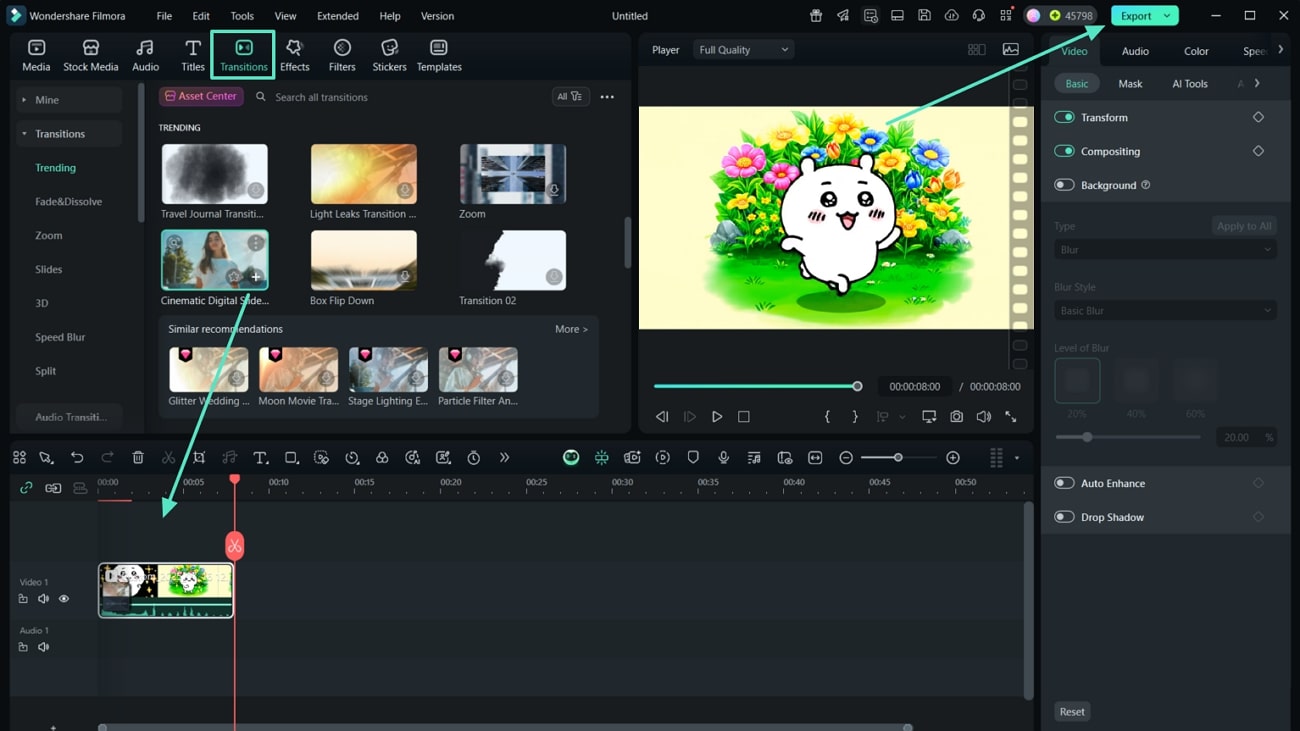
Task: Click the More link in recommendations
Action: click(x=571, y=329)
